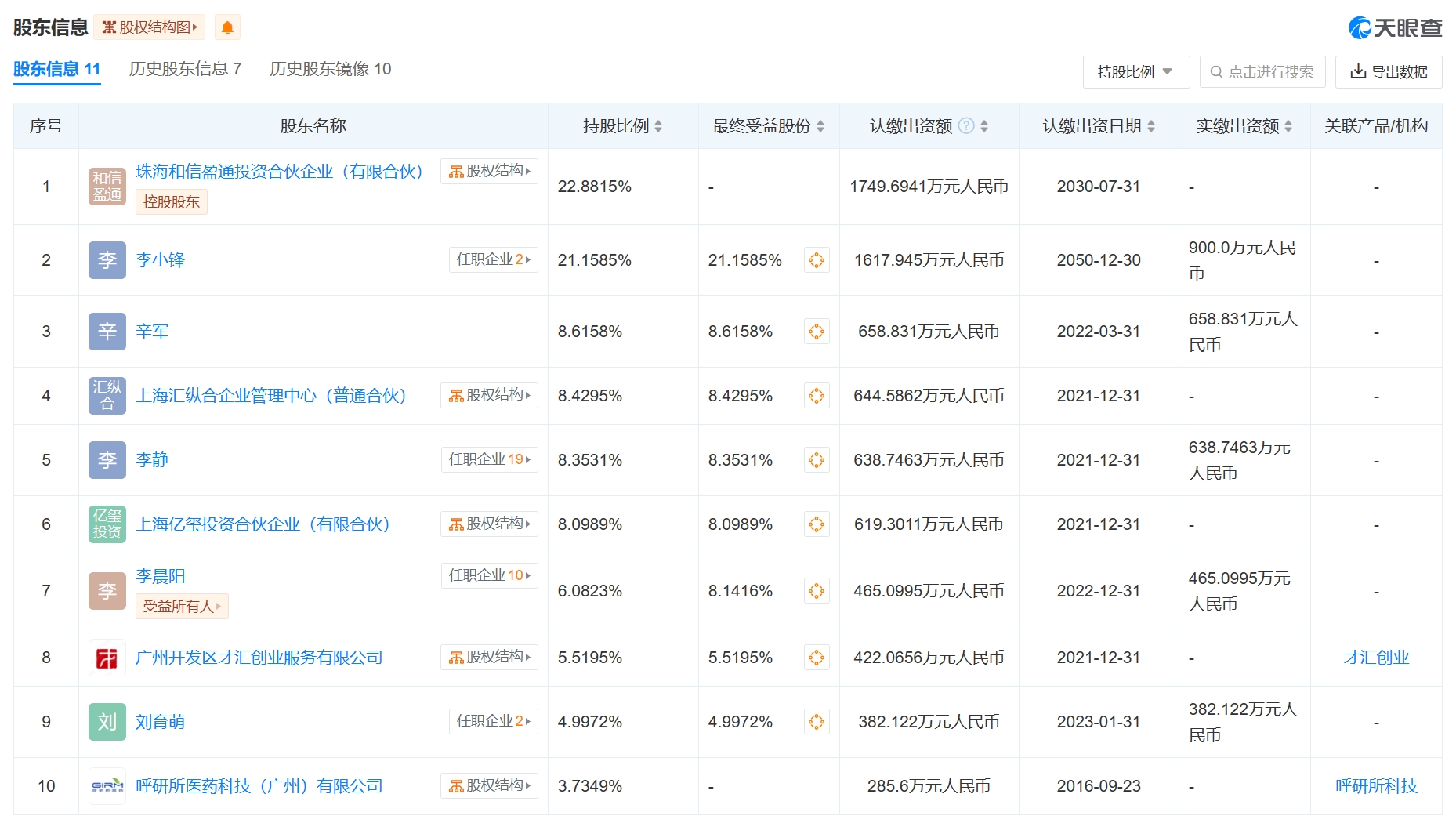
Task: Click the 李静 avatar icon
Action: click(x=107, y=460)
